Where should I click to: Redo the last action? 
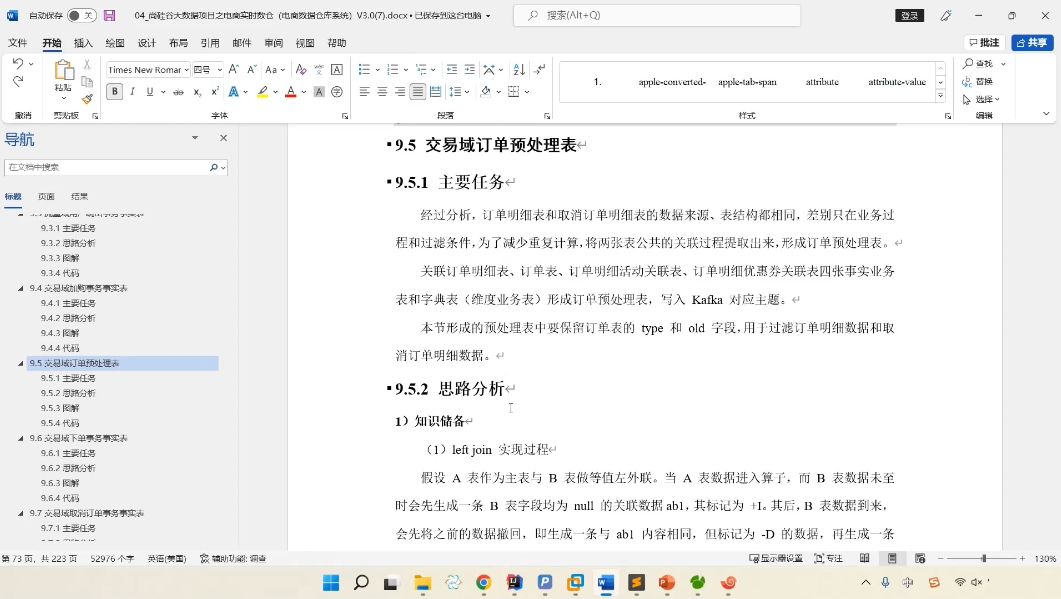point(18,81)
